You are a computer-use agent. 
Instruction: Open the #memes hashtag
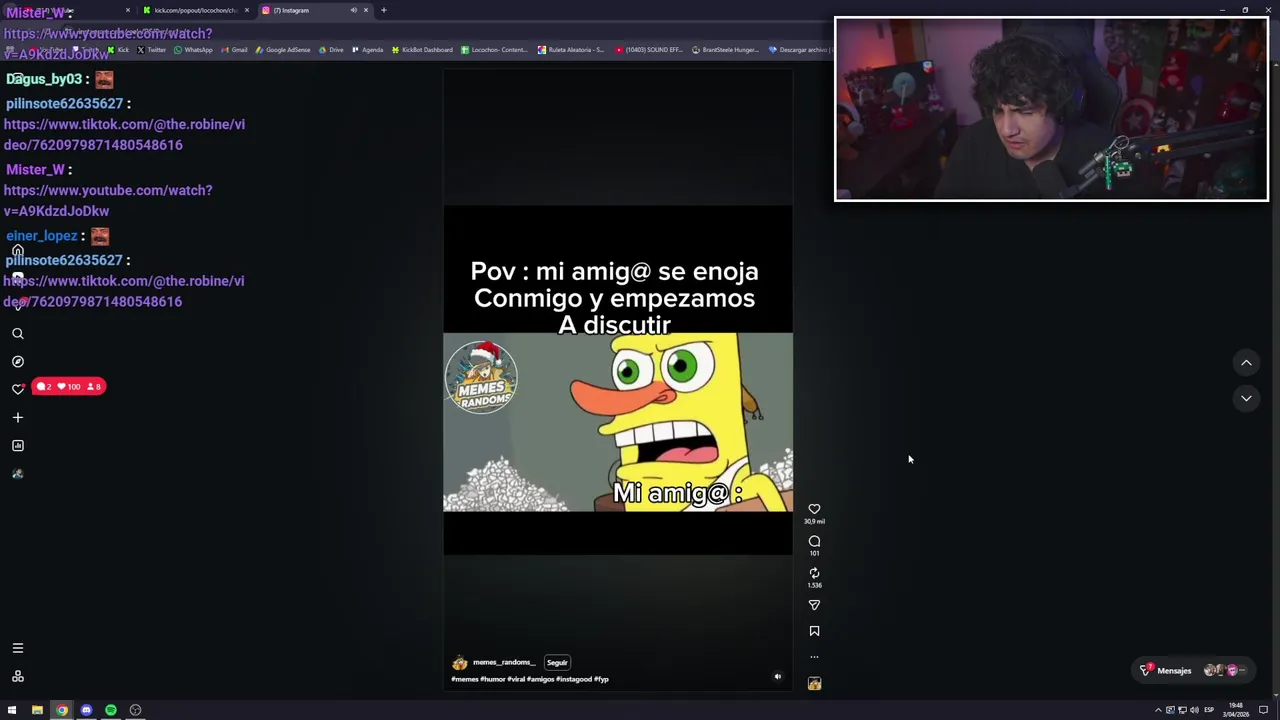coord(464,679)
